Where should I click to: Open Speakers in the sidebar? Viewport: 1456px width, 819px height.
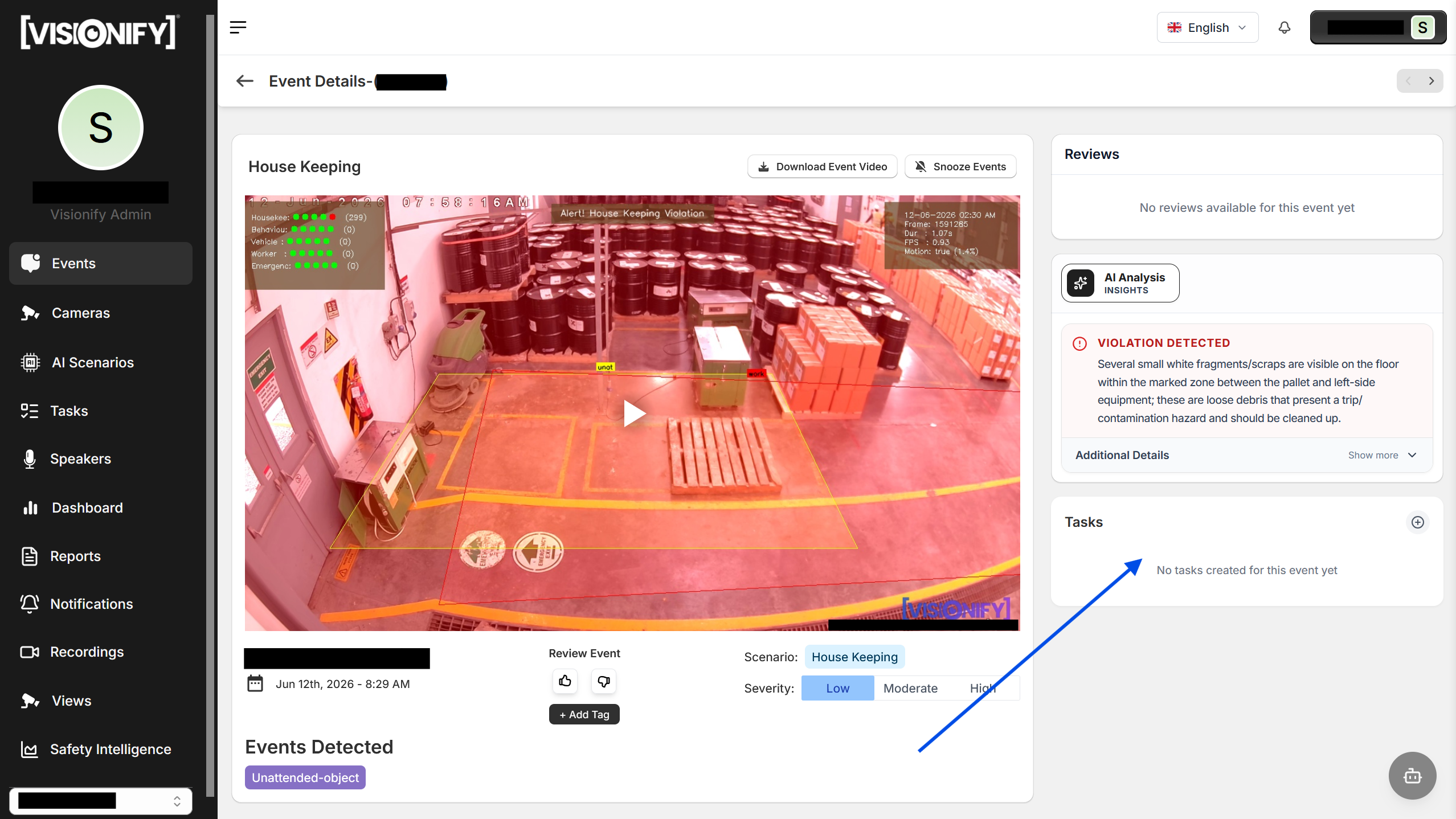[101, 458]
